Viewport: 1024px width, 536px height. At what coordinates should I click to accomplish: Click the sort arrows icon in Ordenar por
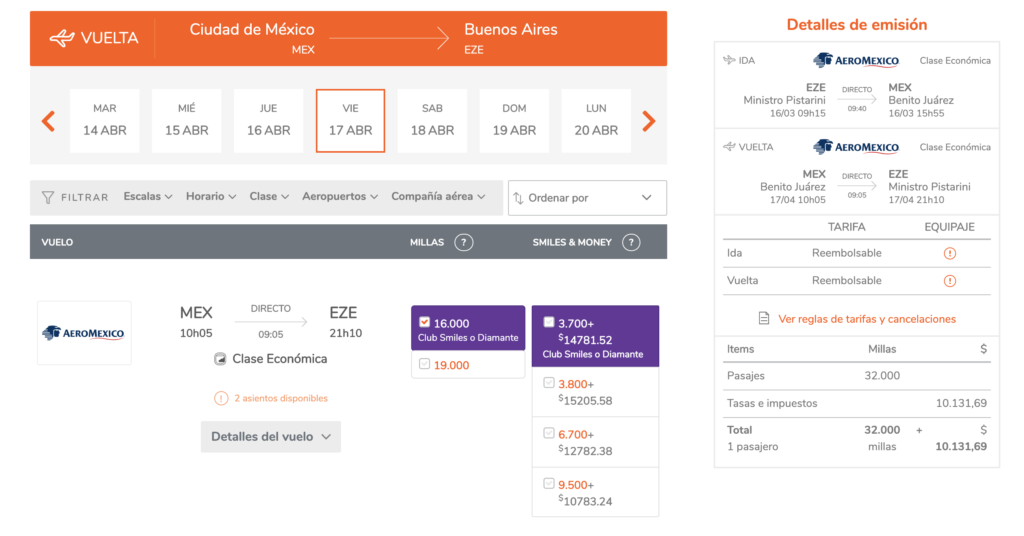pyautogui.click(x=518, y=198)
